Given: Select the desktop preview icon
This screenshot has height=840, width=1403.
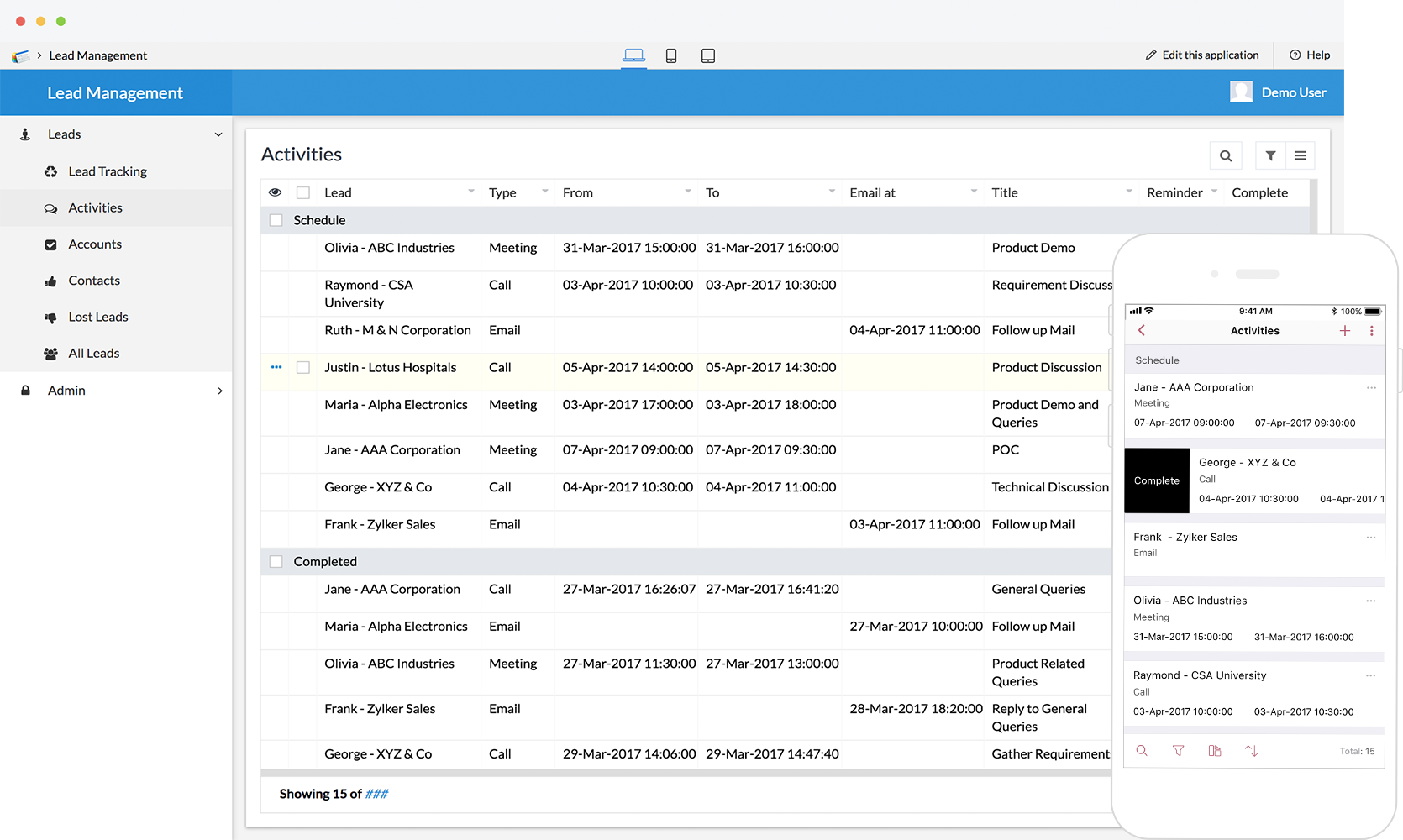Looking at the screenshot, I should point(633,55).
